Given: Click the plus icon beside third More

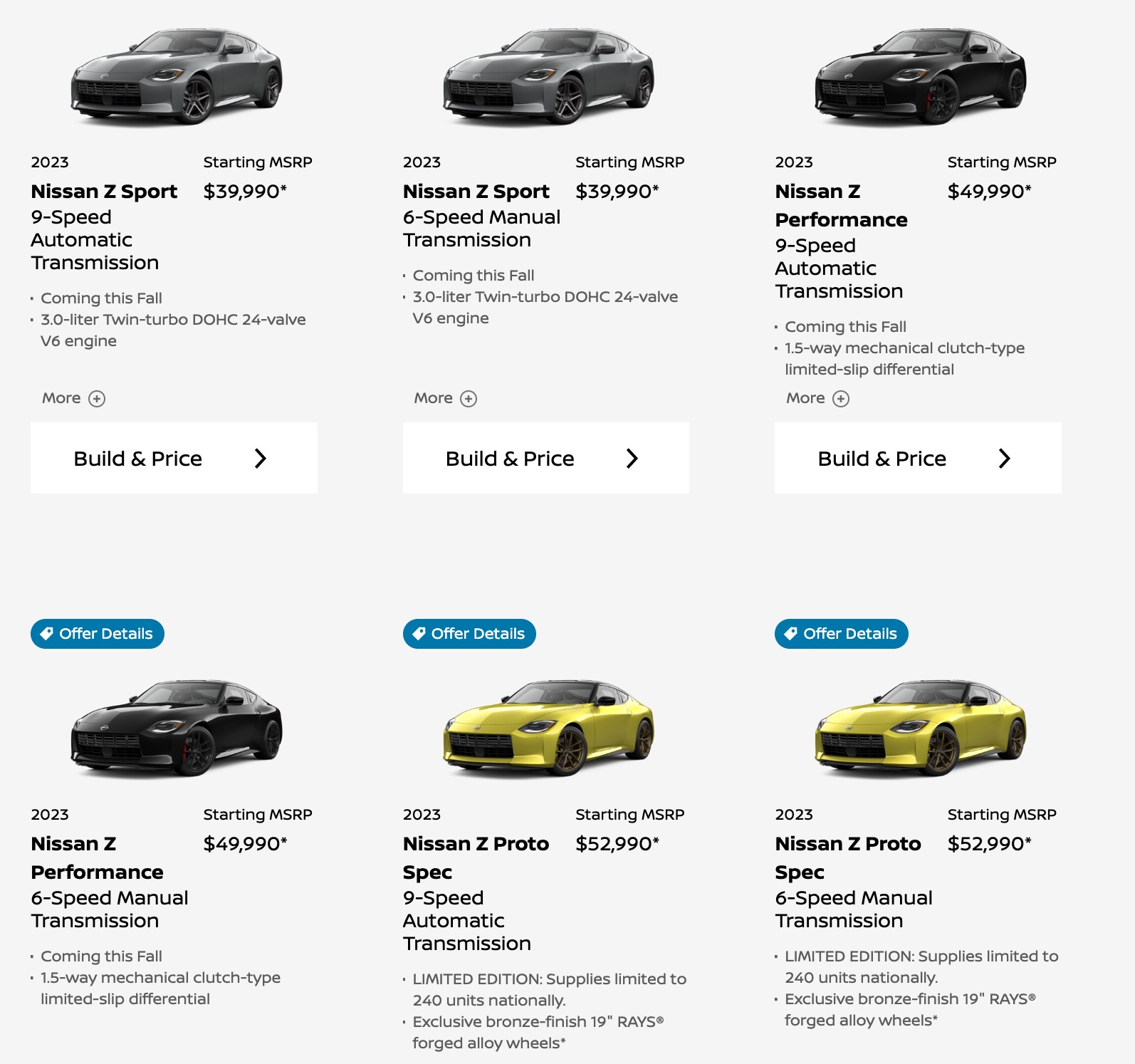Looking at the screenshot, I should (x=841, y=399).
